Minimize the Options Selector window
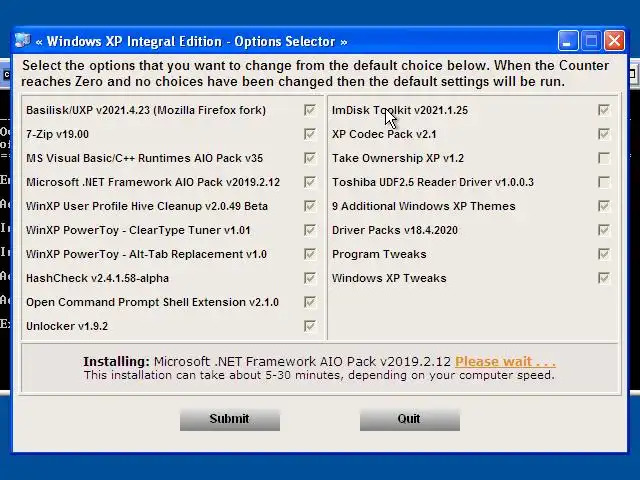Image resolution: width=640 pixels, height=480 pixels. tap(568, 41)
